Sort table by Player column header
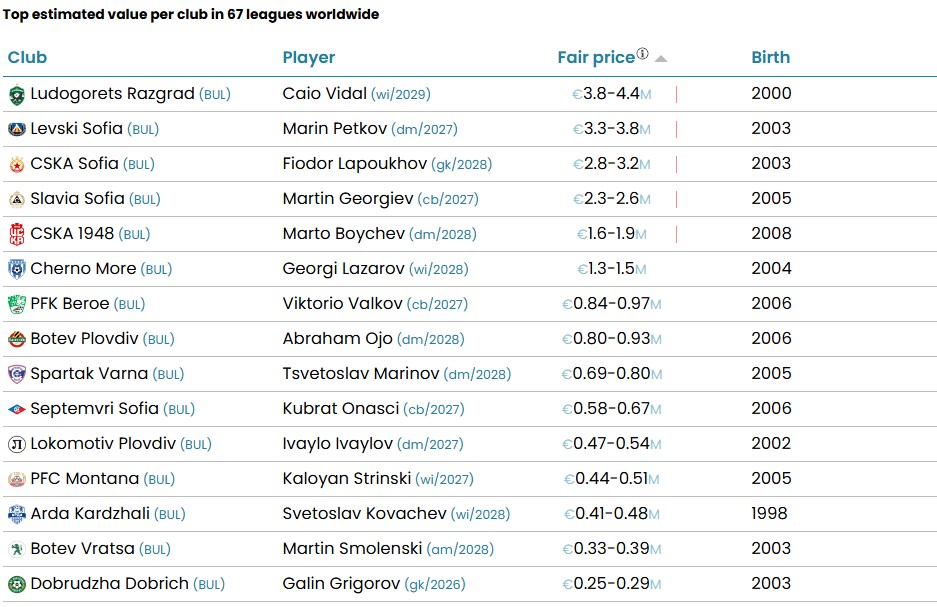This screenshot has height=607, width=937. (309, 58)
